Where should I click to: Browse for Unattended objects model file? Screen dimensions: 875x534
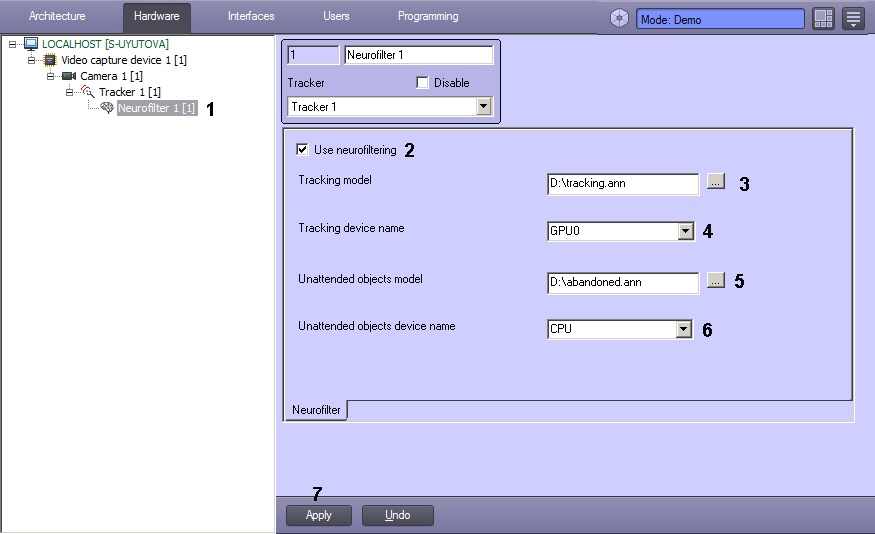point(715,280)
